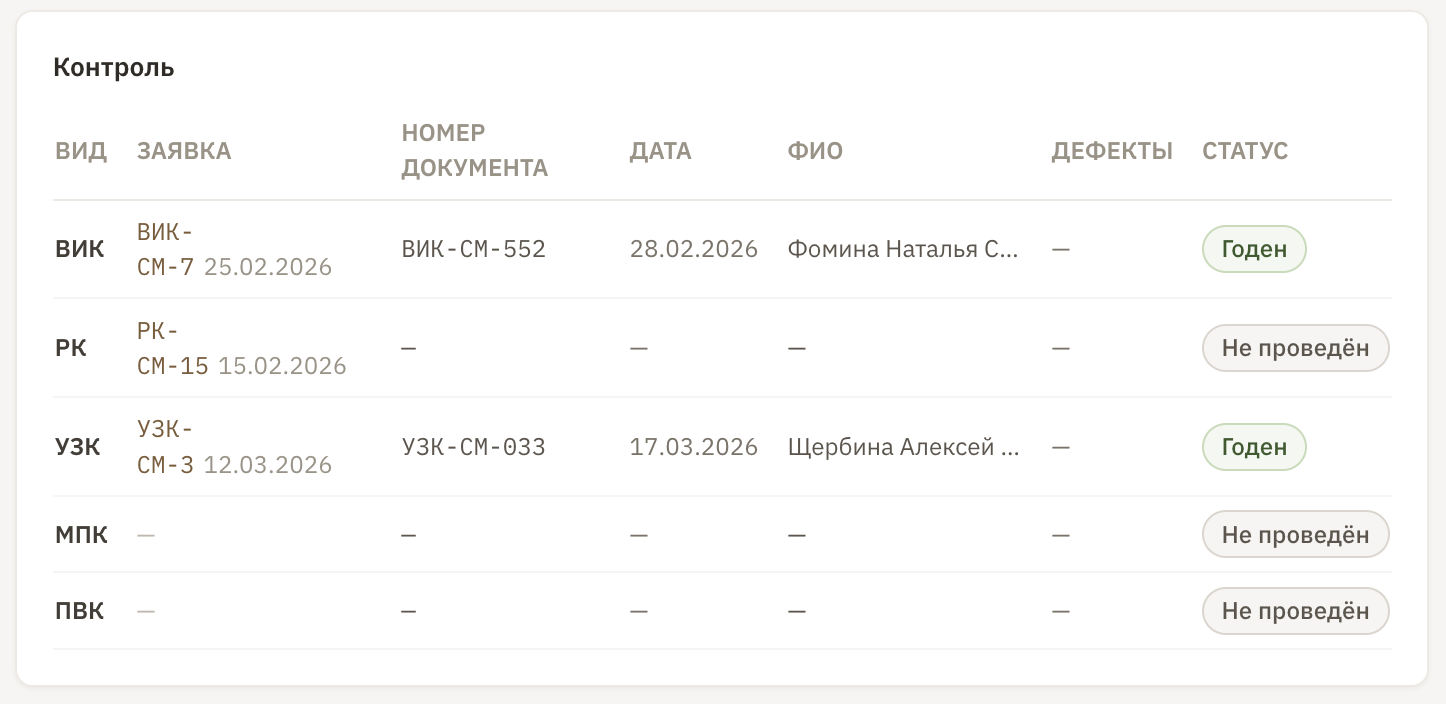
Task: Open the УЗК-СМ-3 request link
Action: click(x=166, y=447)
